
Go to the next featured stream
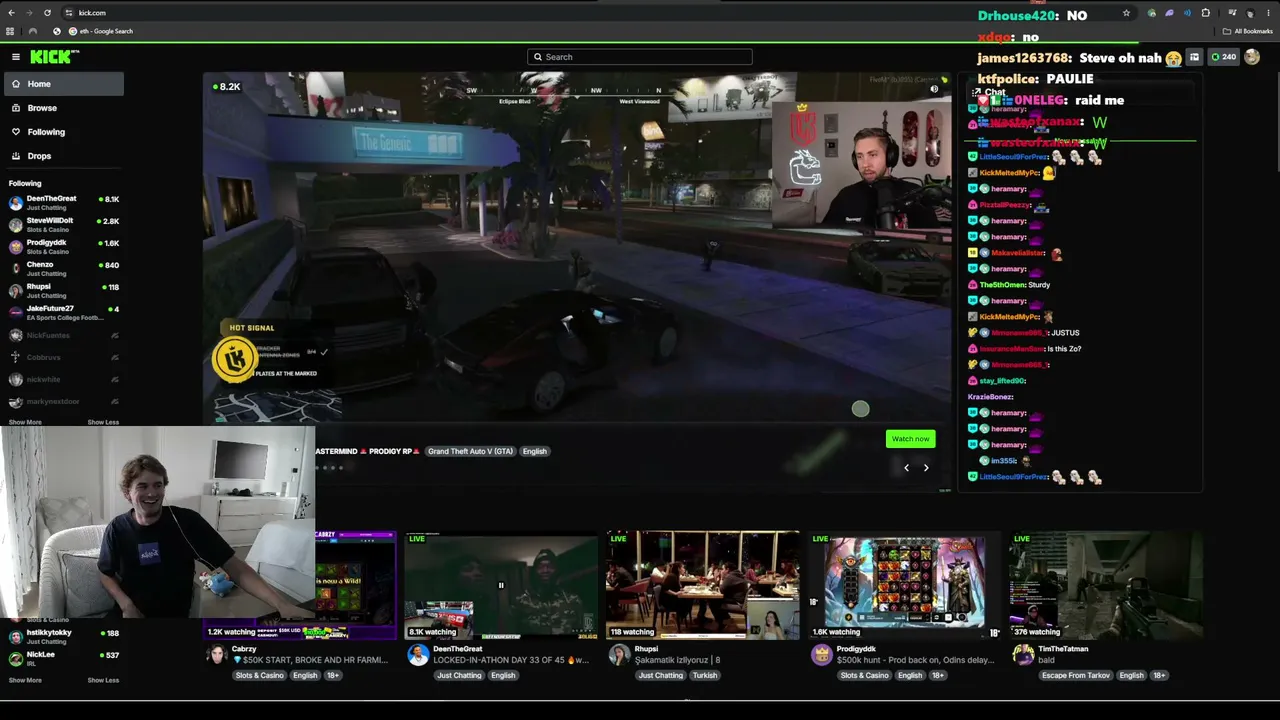(926, 467)
